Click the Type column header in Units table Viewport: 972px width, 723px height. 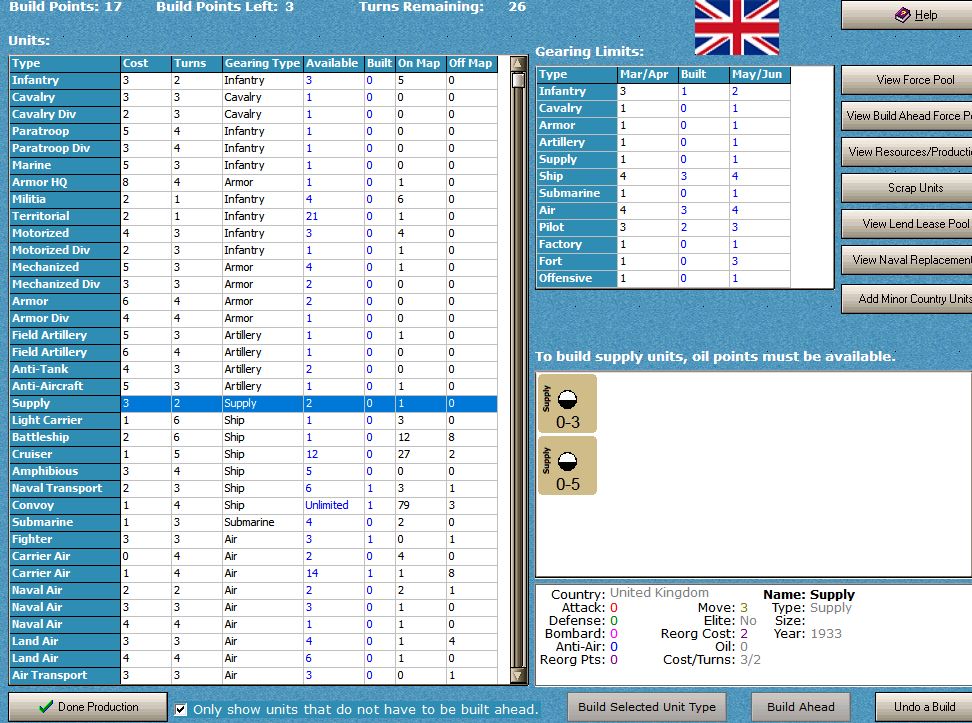click(64, 63)
